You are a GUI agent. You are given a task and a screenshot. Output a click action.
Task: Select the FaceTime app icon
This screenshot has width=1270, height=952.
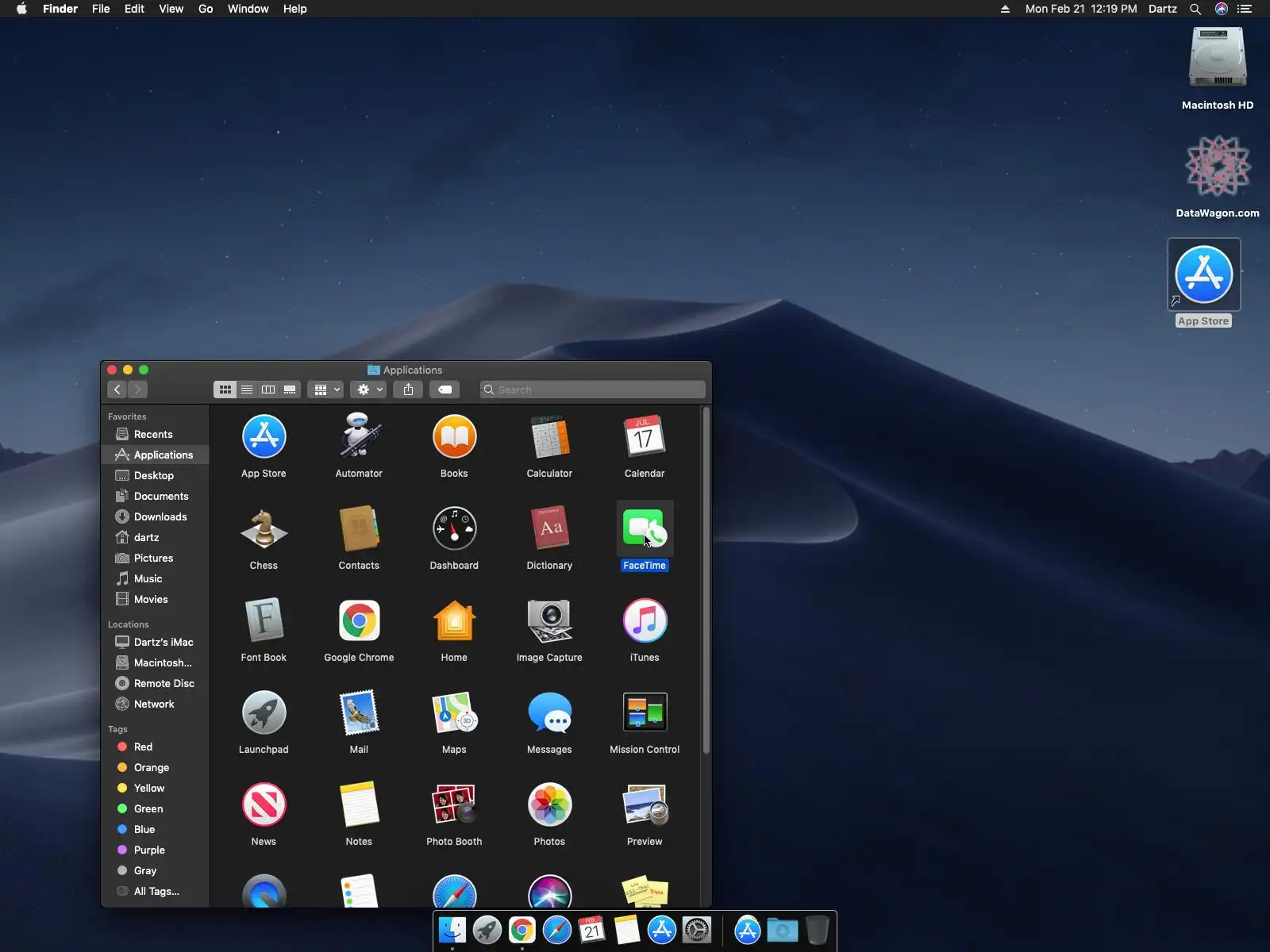(645, 528)
